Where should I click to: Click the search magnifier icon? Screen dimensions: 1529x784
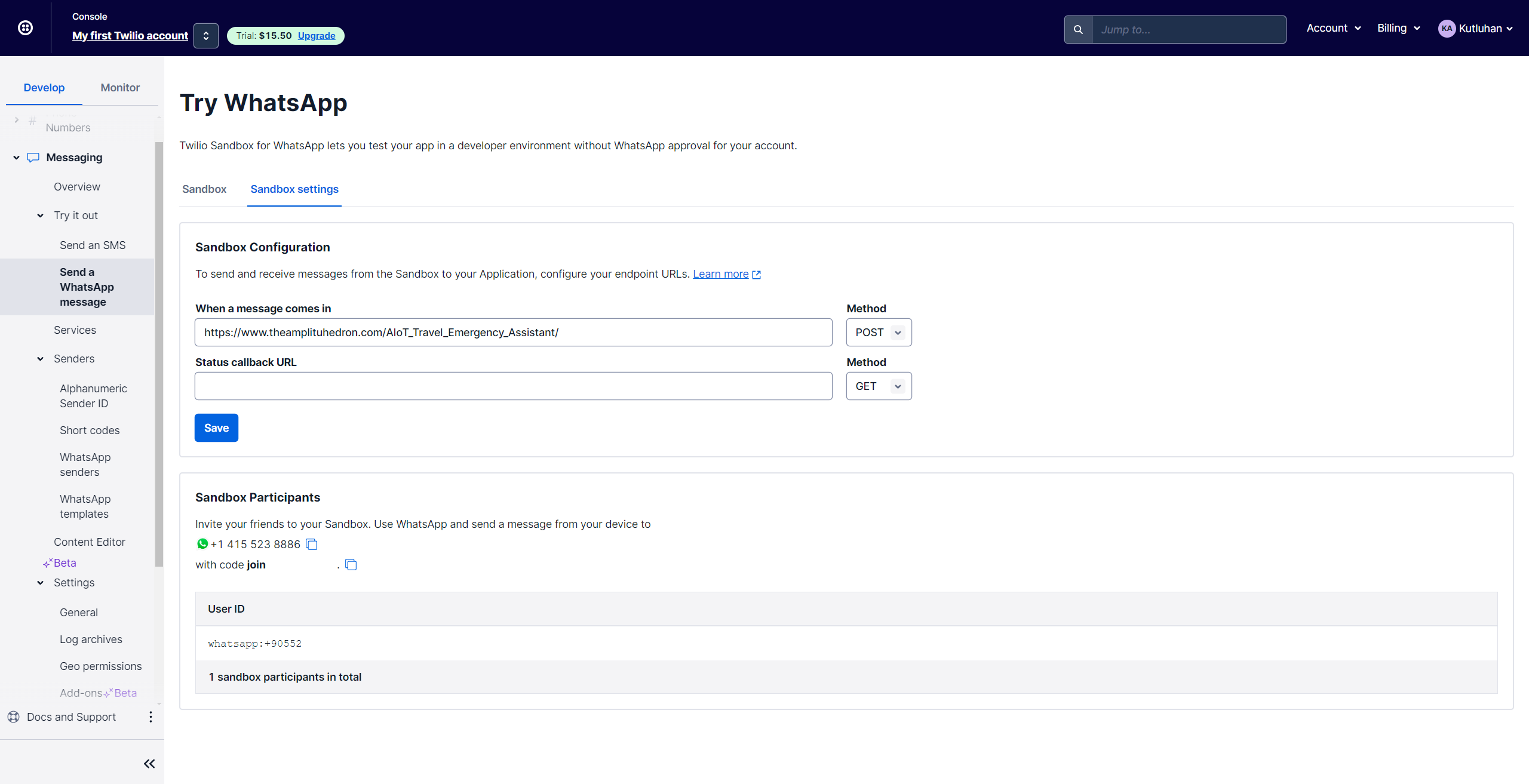tap(1078, 29)
